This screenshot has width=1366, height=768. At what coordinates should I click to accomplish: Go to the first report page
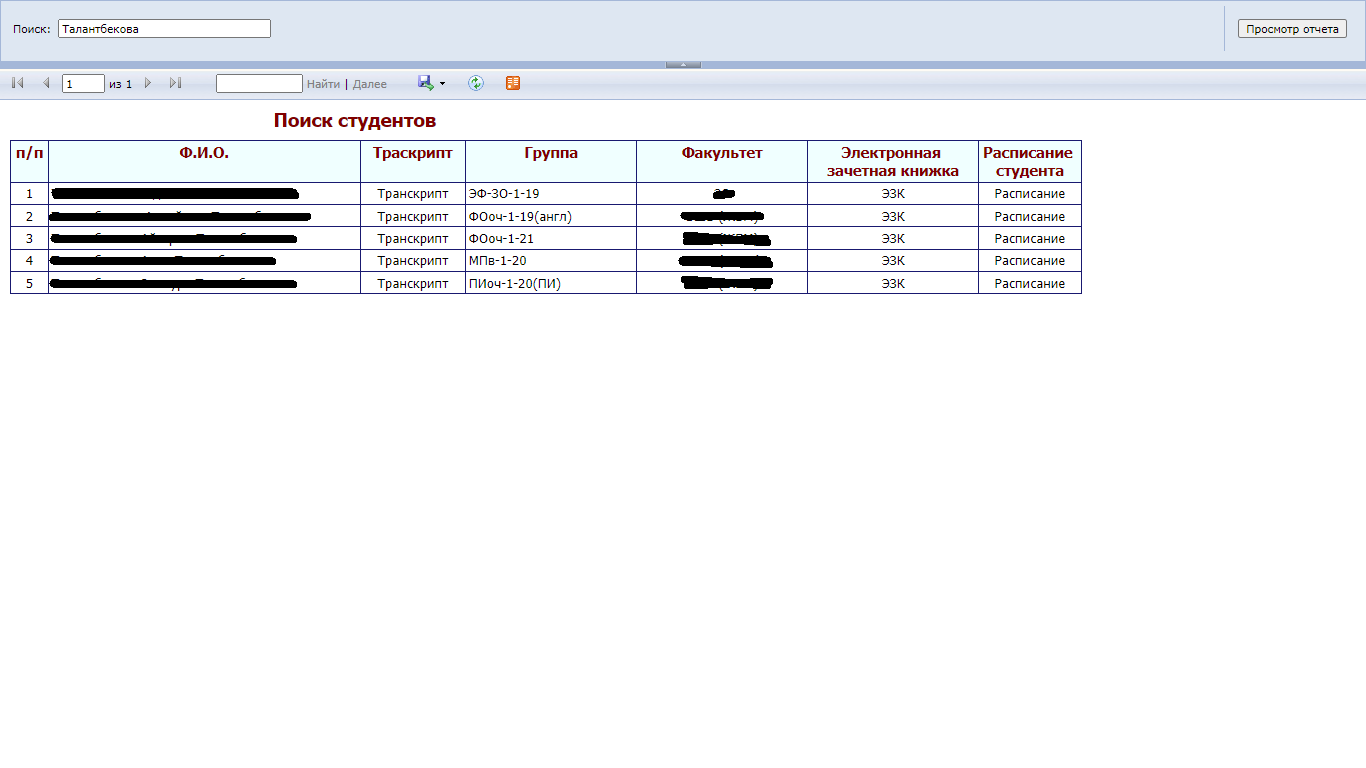coord(17,83)
